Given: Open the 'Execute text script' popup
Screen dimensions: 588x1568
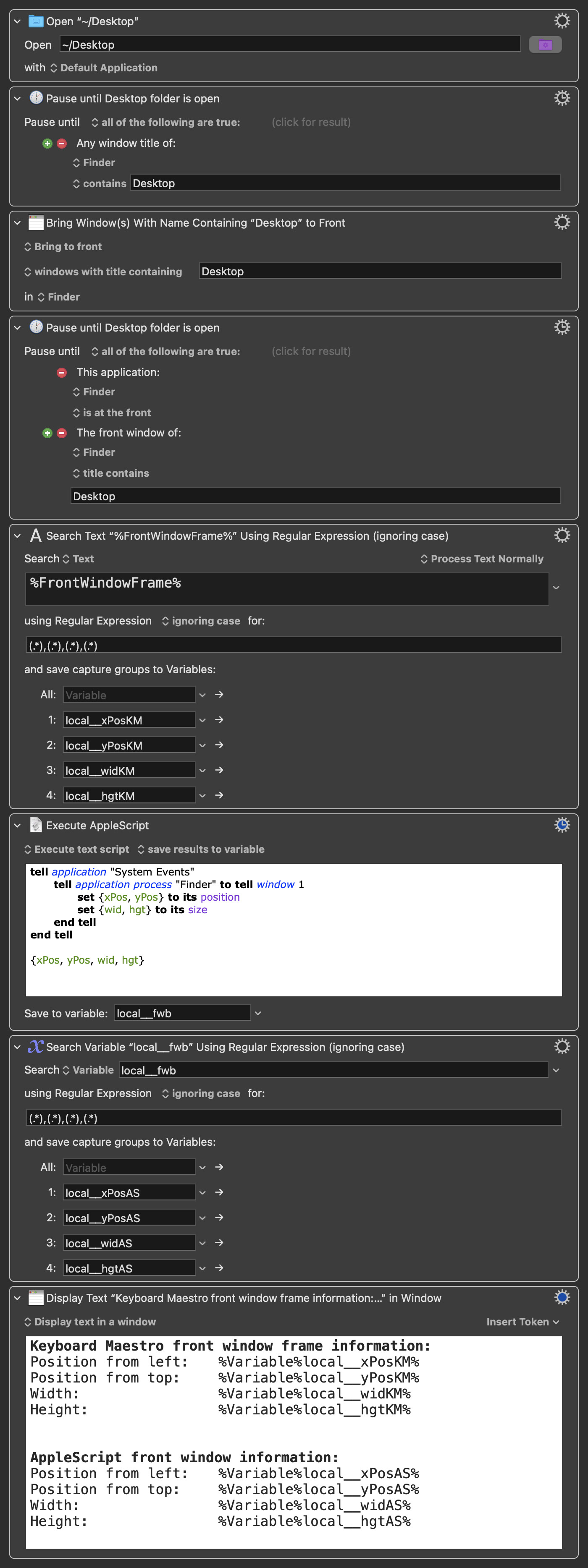Looking at the screenshot, I should [x=76, y=849].
